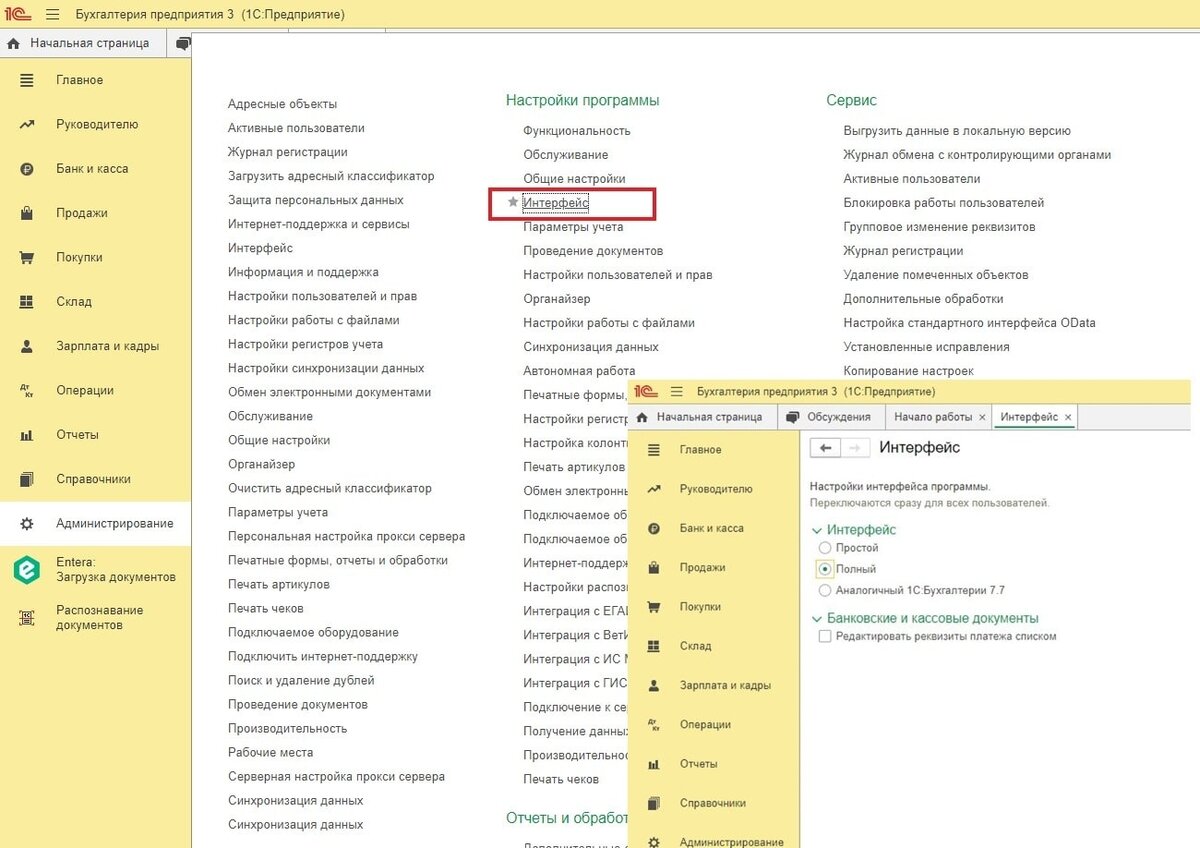Click the Руководителю chart icon in inset window

pyautogui.click(x=654, y=489)
